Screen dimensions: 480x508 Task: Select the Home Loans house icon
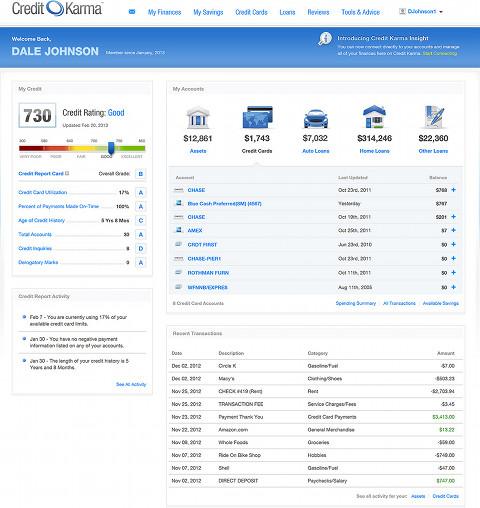[x=374, y=117]
